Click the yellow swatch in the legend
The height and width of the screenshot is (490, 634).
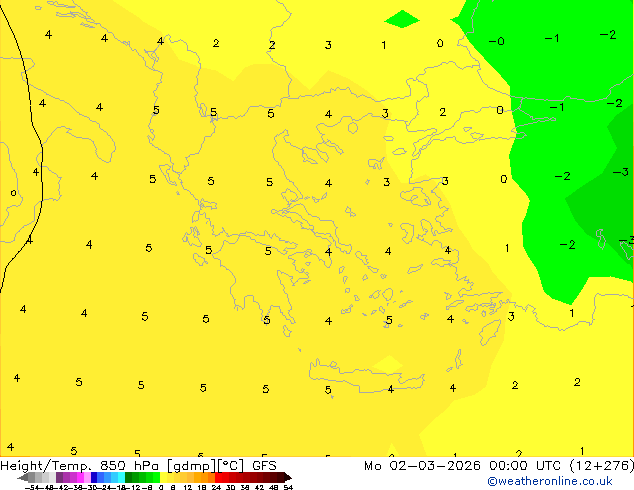point(164,477)
